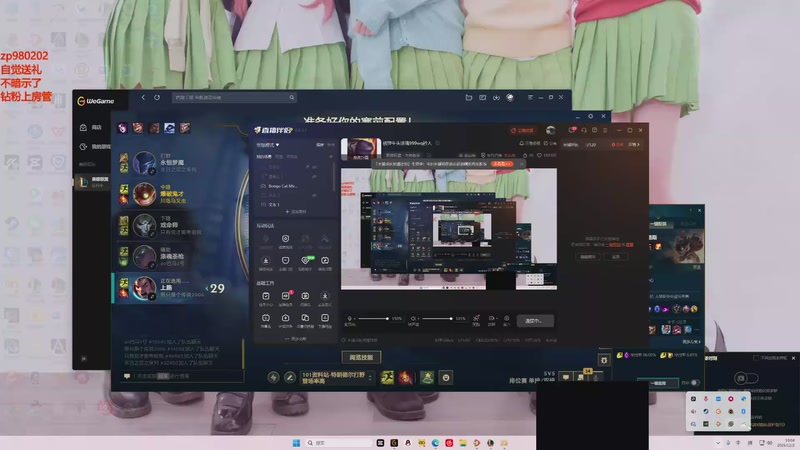Open the emote picker icon in champion select
800x450 pixels.
446,378
